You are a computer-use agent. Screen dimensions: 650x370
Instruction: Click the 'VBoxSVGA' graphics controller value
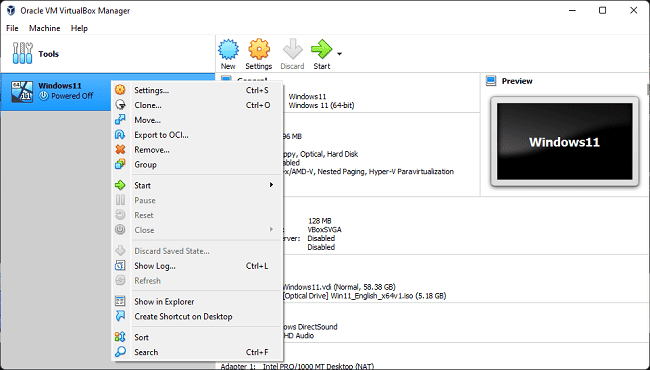(325, 229)
